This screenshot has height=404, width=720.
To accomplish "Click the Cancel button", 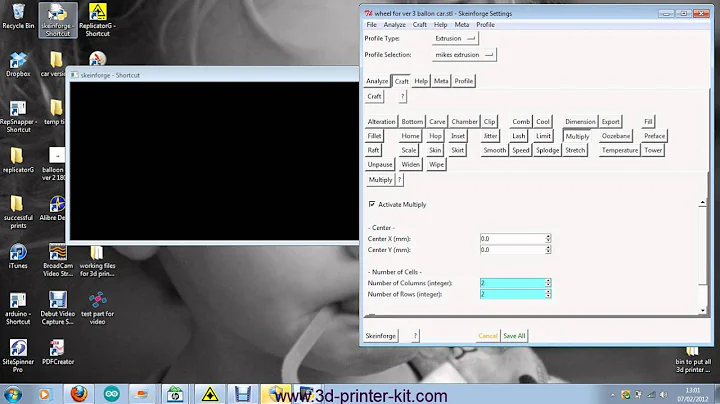I will click(488, 336).
